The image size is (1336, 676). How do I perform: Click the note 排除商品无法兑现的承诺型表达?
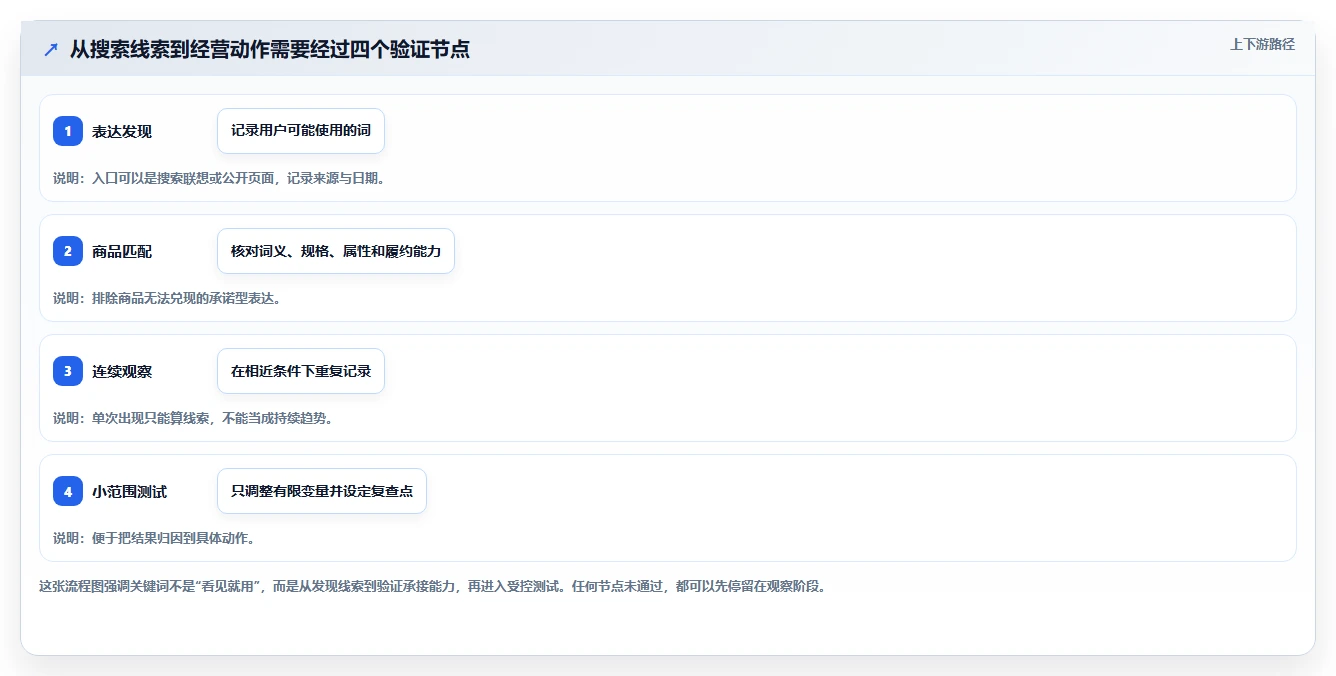(x=186, y=298)
